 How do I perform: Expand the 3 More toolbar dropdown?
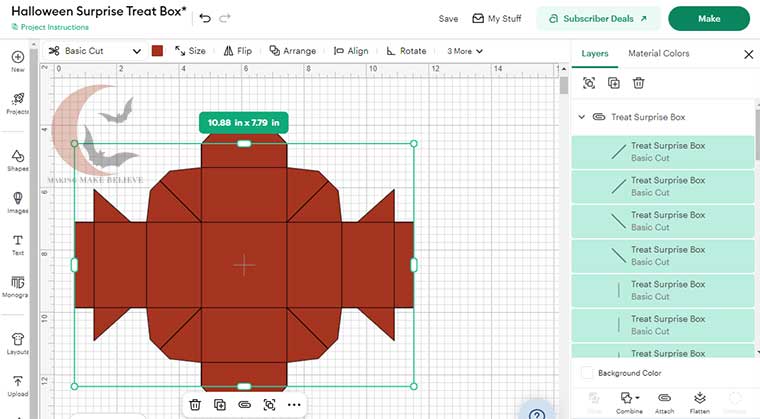pyautogui.click(x=465, y=51)
